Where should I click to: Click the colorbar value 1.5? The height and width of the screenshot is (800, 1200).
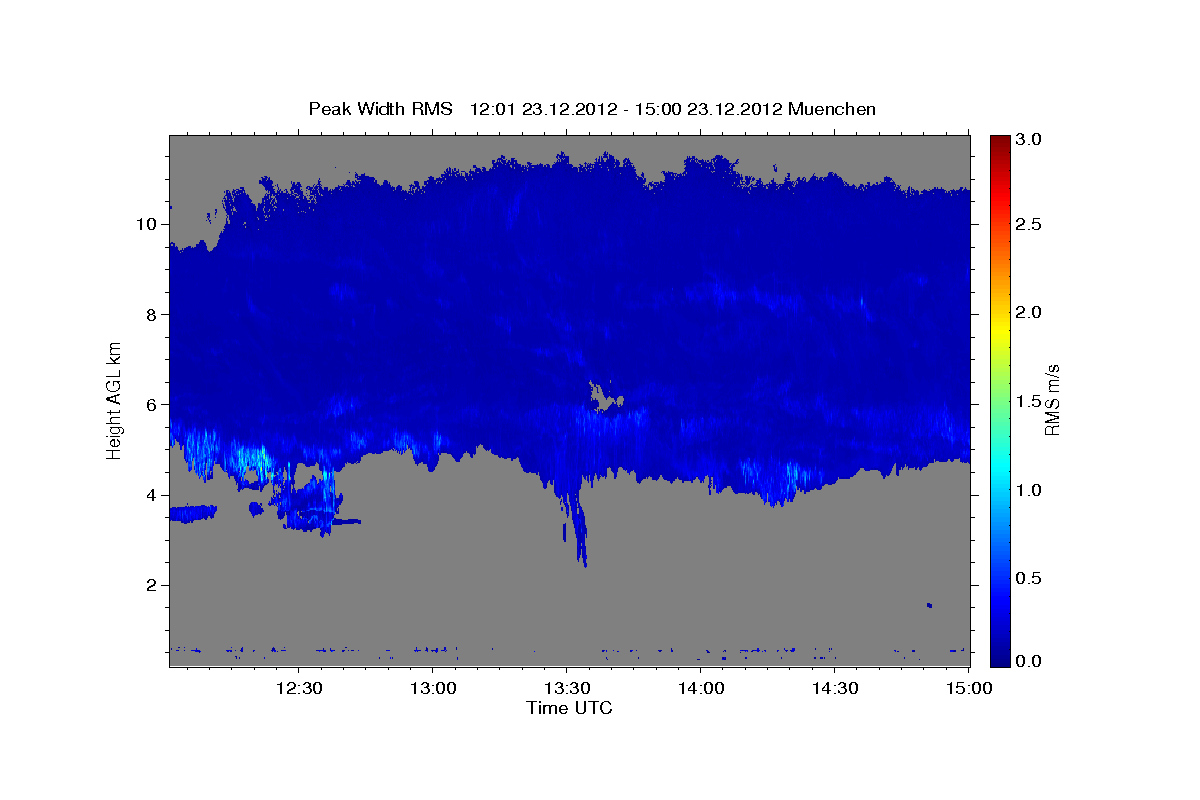(1029, 401)
